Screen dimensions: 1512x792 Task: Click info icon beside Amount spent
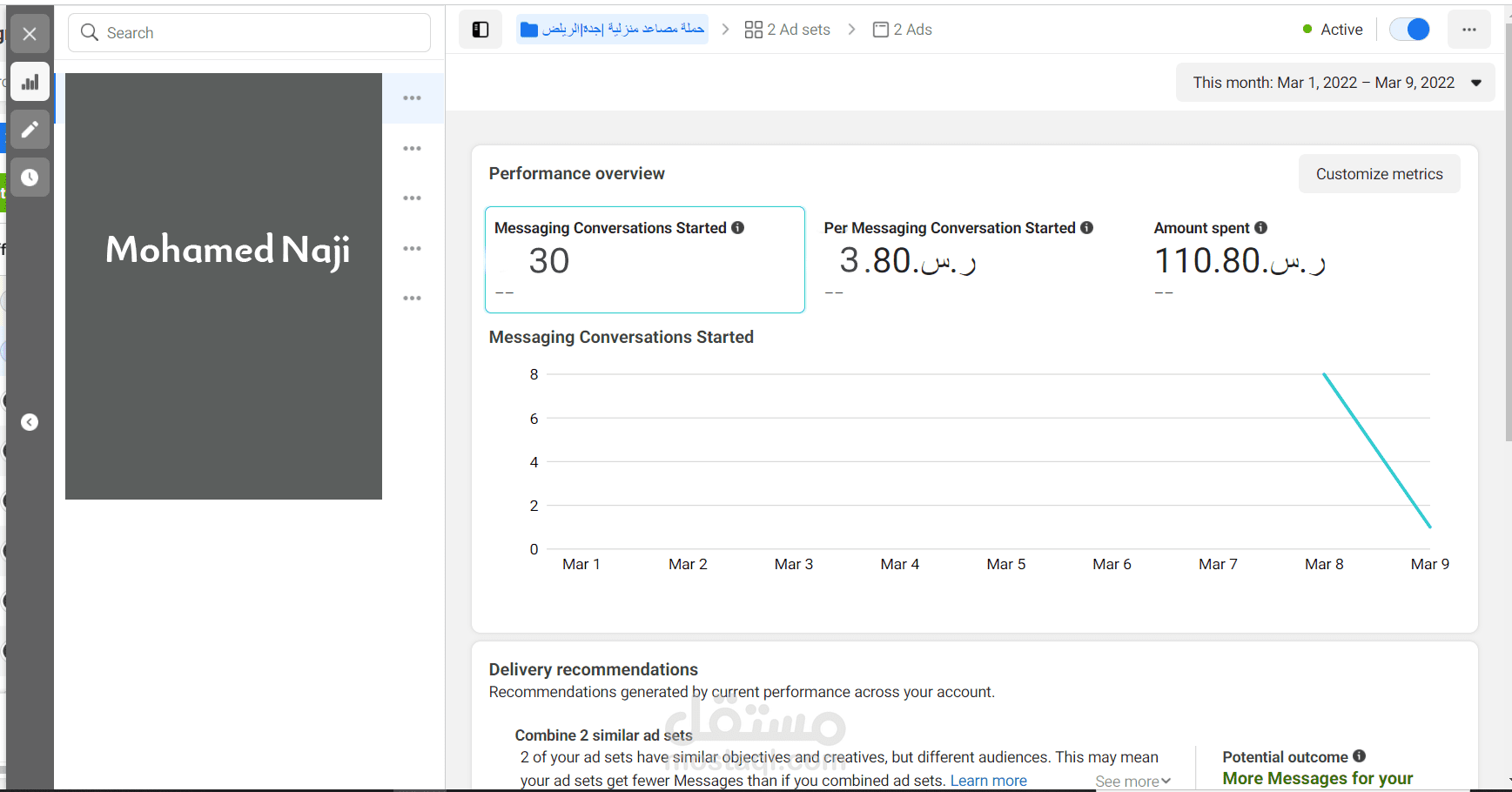coord(1260,228)
